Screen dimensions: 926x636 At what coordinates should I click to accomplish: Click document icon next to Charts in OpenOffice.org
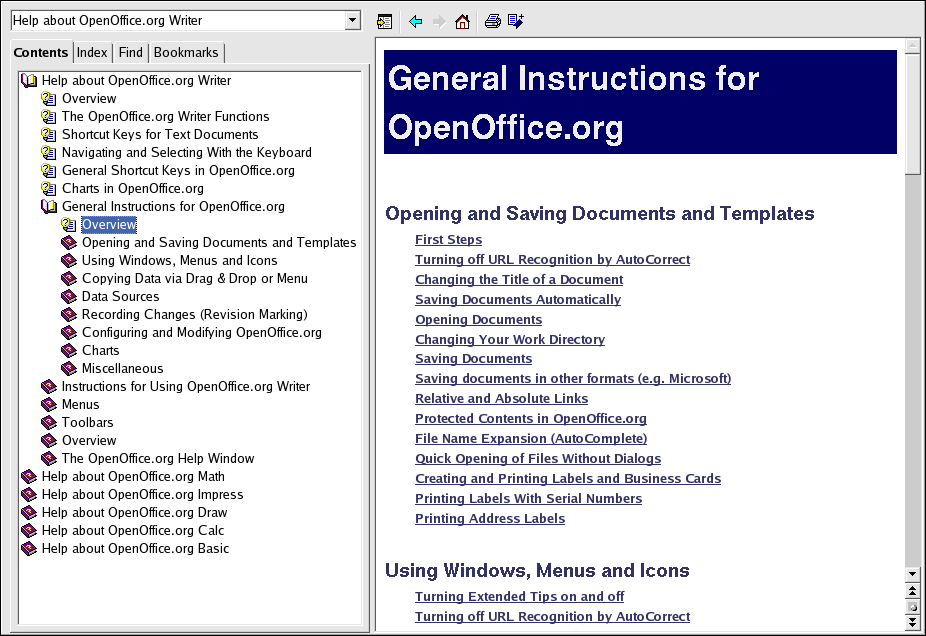(x=49, y=189)
